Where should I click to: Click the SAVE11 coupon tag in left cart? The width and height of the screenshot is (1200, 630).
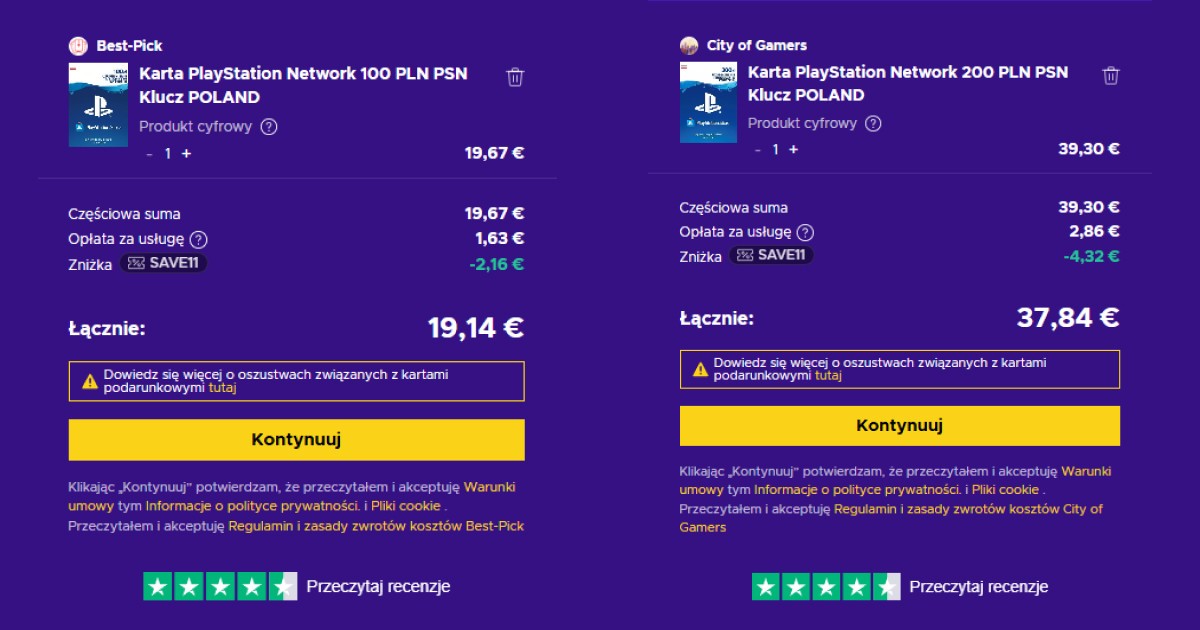[164, 263]
